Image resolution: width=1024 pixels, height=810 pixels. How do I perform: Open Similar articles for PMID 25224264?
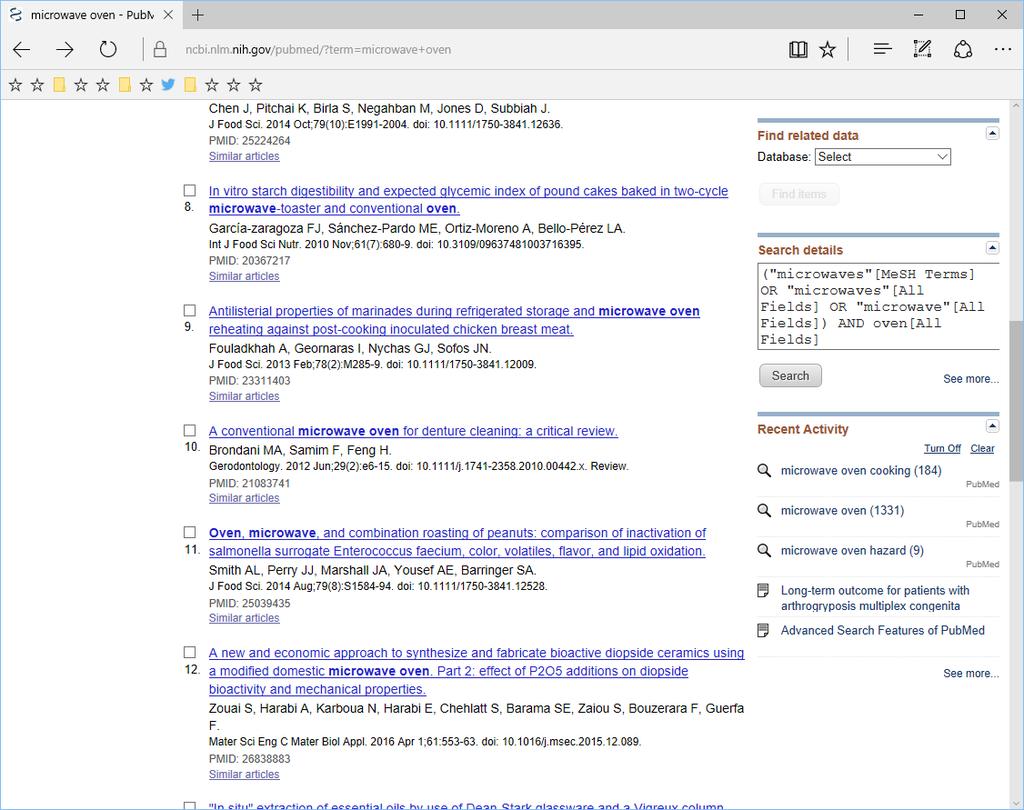tap(244, 156)
